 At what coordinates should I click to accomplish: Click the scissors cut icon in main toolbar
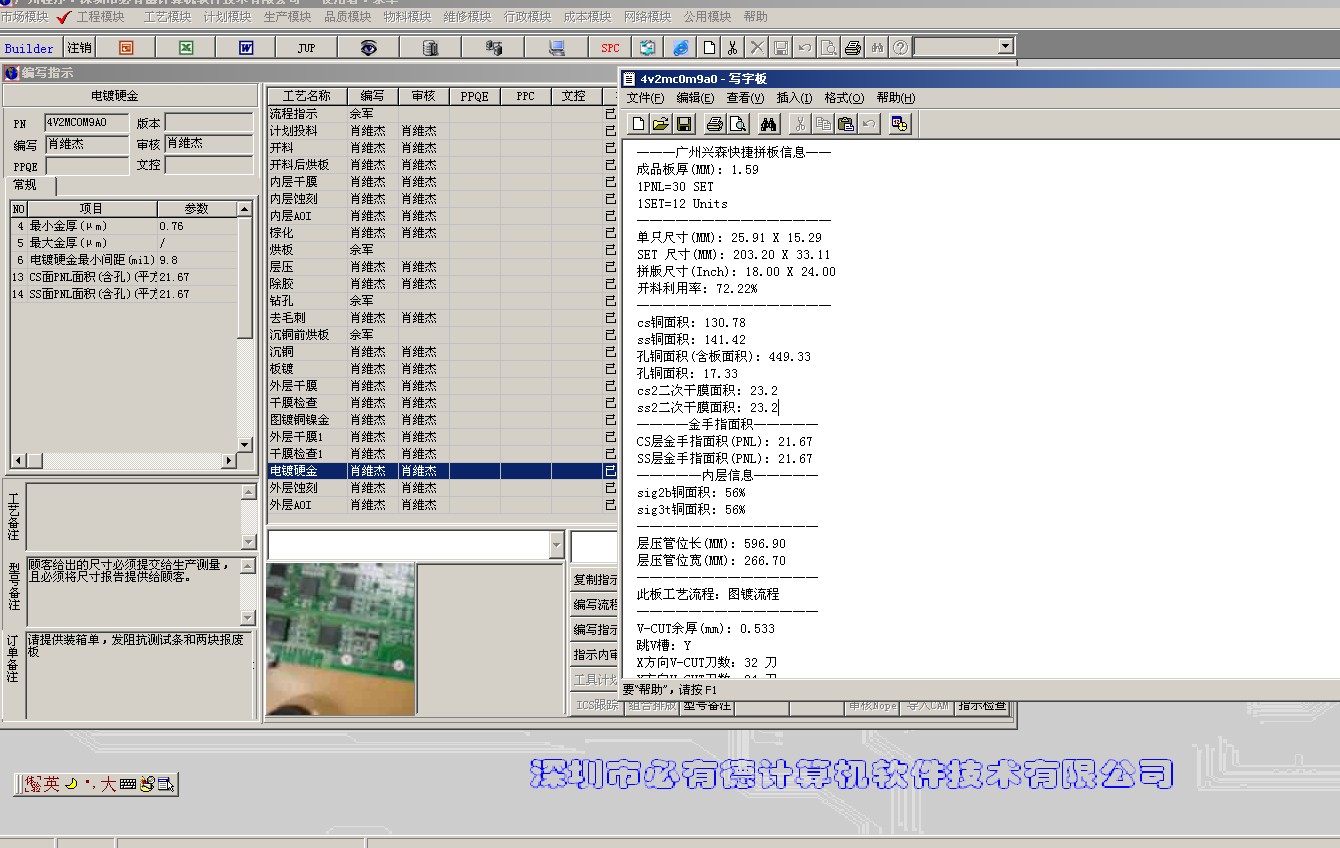coord(732,47)
